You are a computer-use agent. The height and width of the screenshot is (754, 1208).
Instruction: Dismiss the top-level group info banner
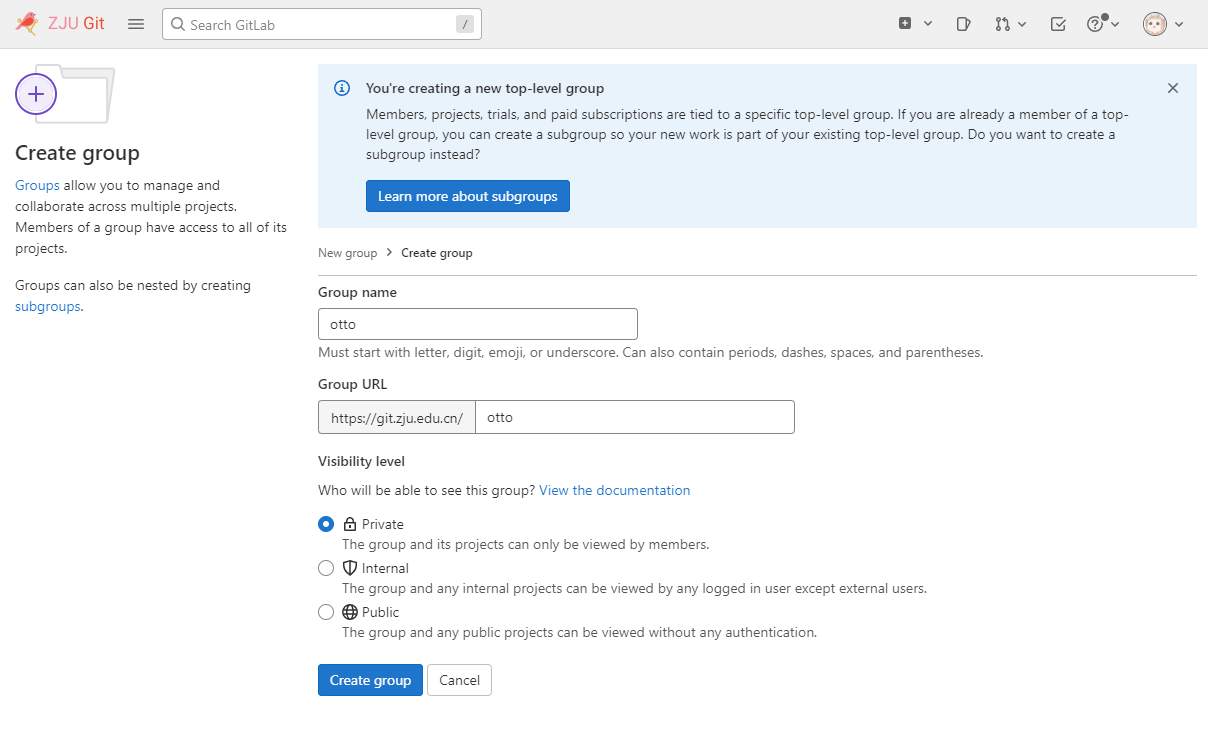tap(1173, 88)
